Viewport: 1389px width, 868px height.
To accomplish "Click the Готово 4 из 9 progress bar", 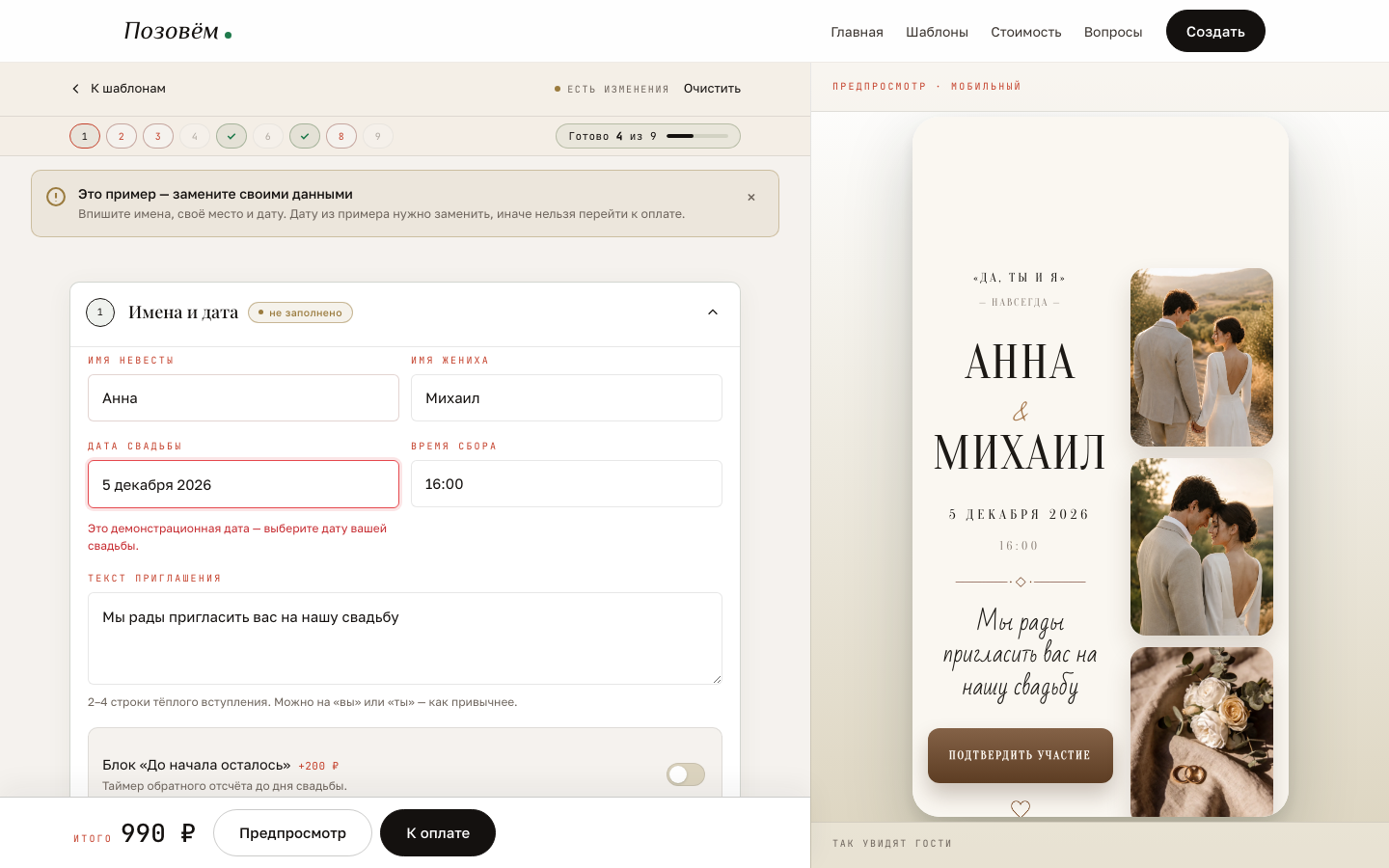I will (648, 136).
